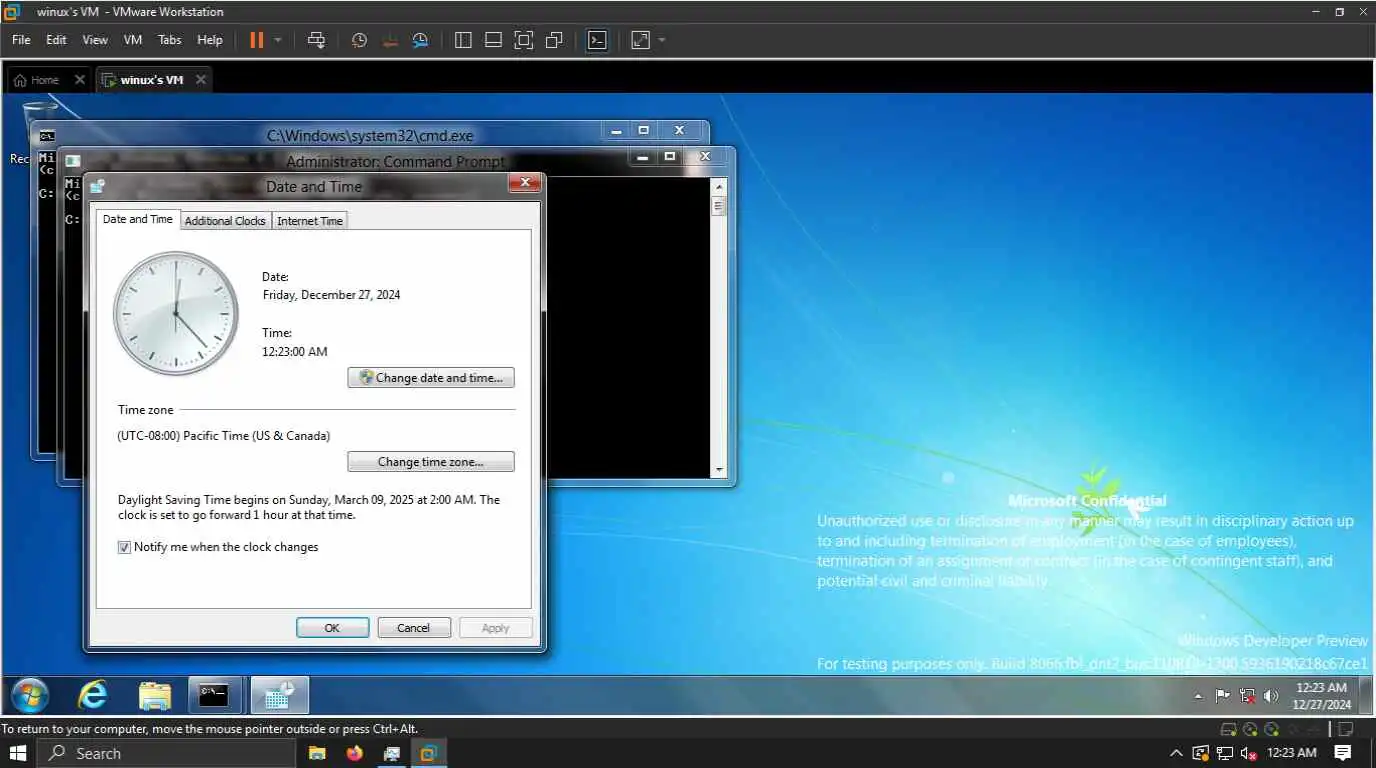Click the analog clock face
Viewport: 1376px width, 768px height.
tap(176, 313)
